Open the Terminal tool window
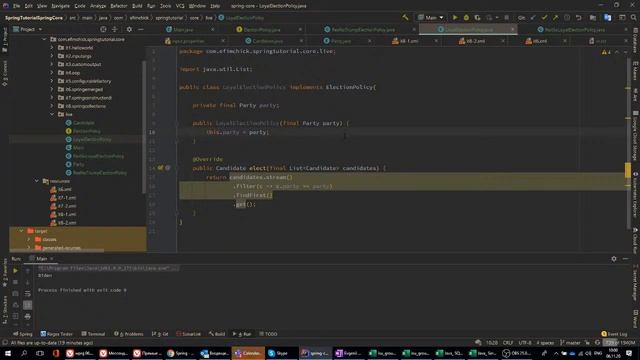Image resolution: width=640 pixels, height=360 pixels. pyautogui.click(x=93, y=334)
